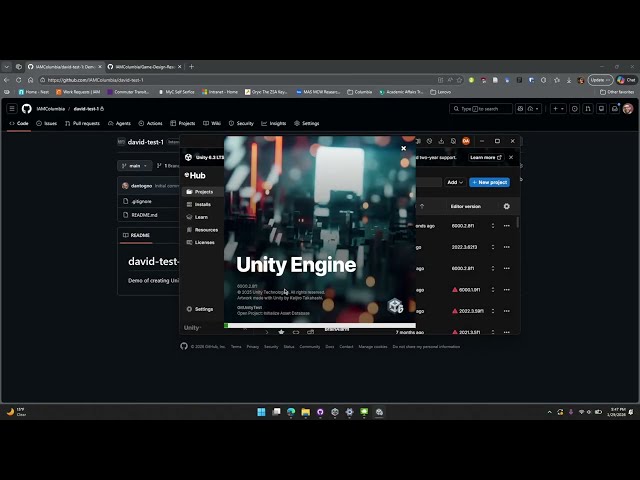Image resolution: width=640 pixels, height=480 pixels.
Task: Open GitHub Wiki tab
Action: 212,123
